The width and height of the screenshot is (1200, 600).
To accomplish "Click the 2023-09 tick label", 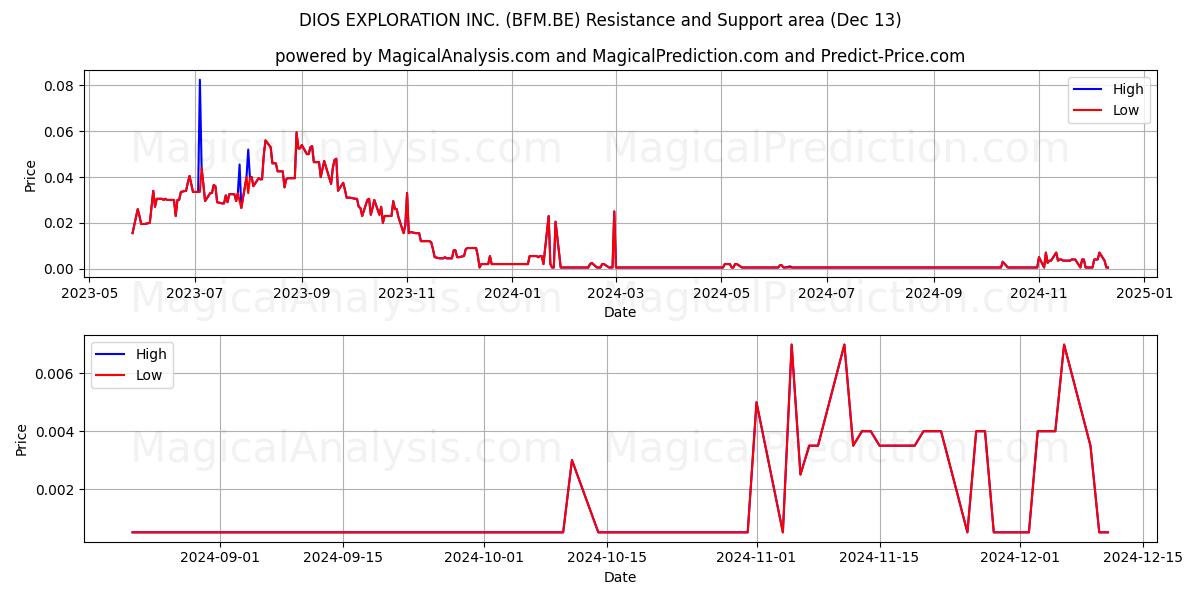I will (301, 293).
